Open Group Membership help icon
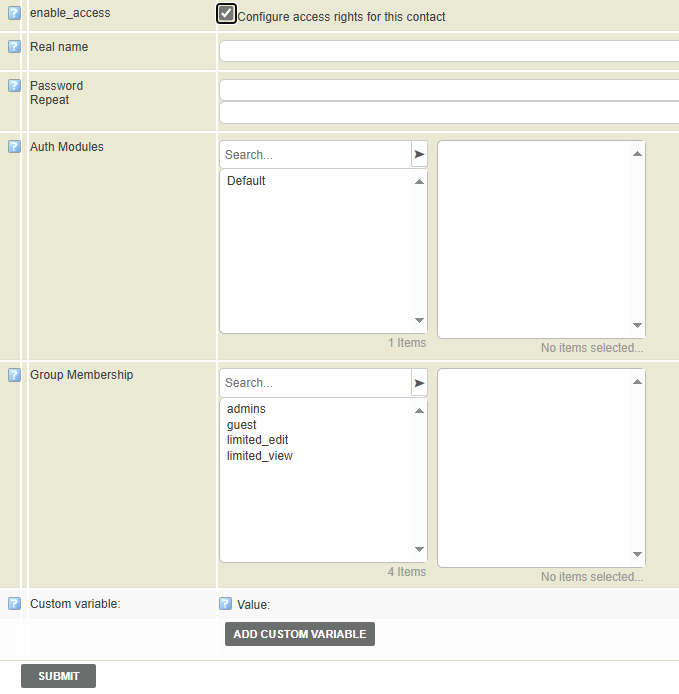This screenshot has width=679, height=694. tap(14, 375)
